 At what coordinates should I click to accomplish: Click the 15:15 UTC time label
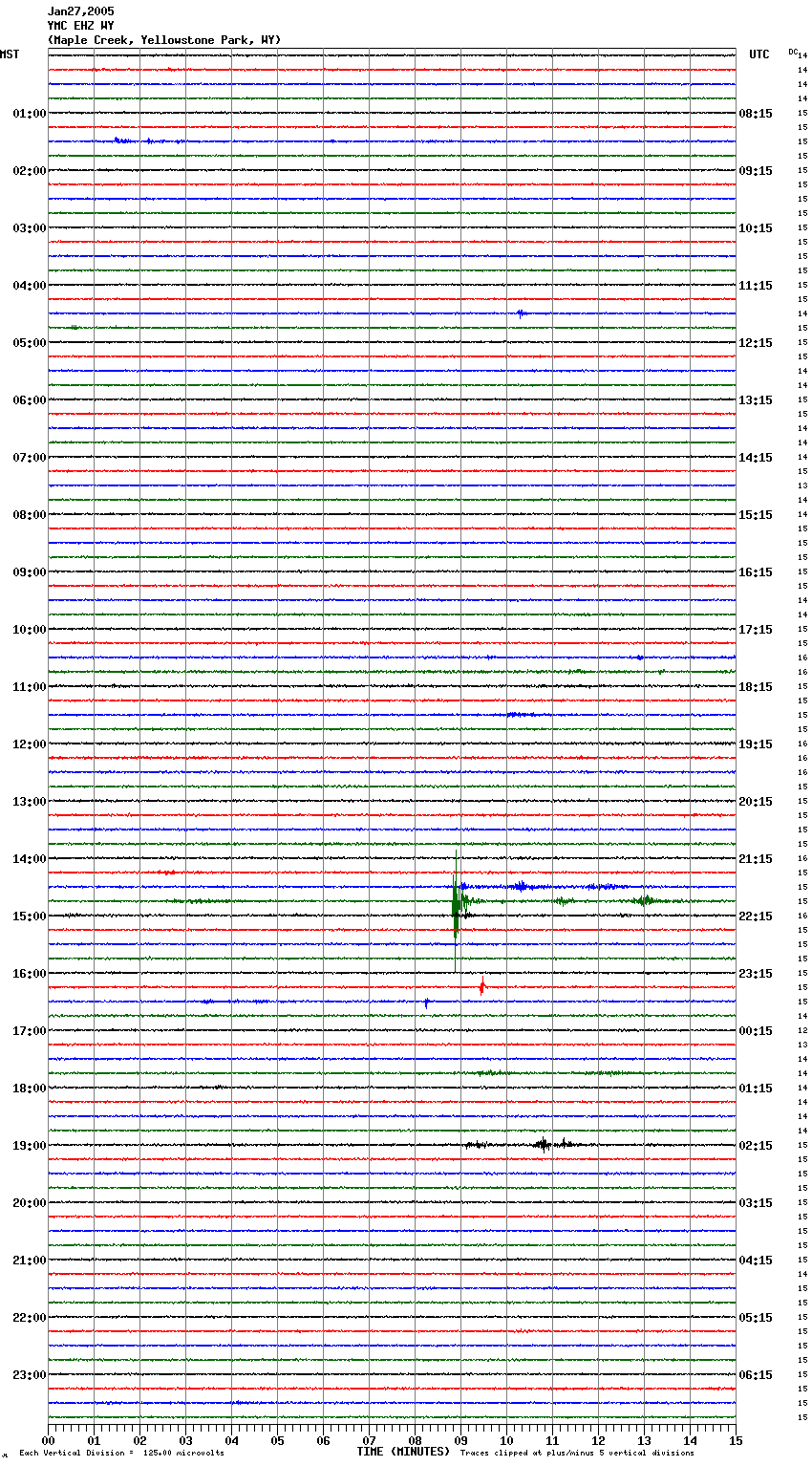pos(756,515)
